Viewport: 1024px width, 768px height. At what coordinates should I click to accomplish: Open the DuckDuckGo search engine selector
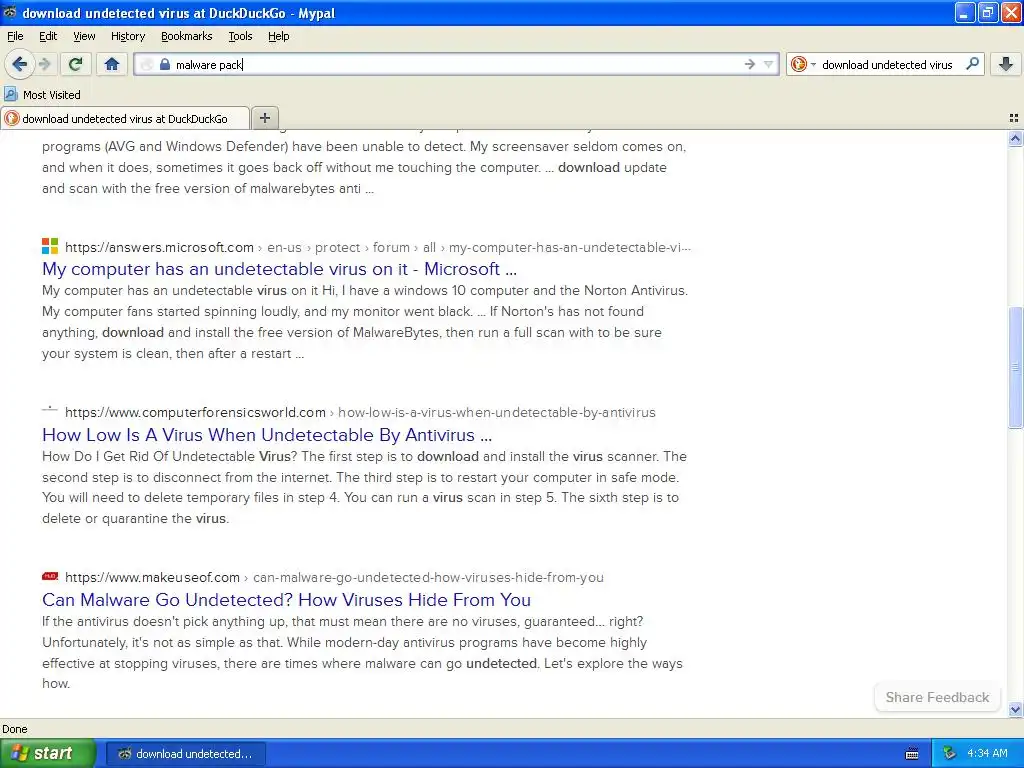(803, 64)
